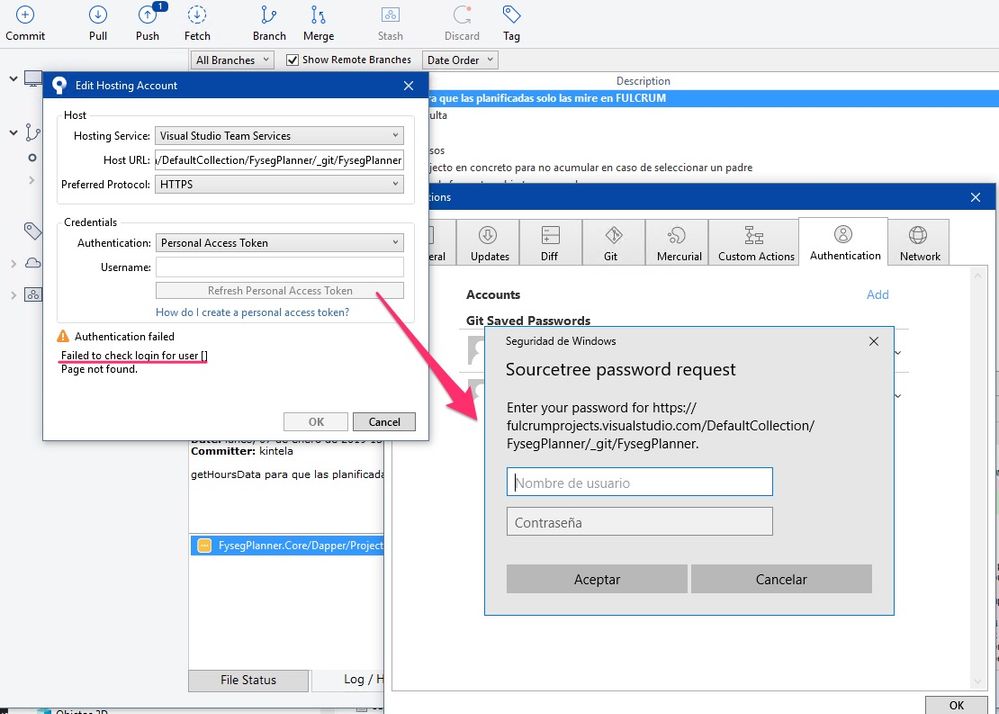Open the Date Order dropdown
Image resolution: width=999 pixels, height=714 pixels.
[460, 60]
